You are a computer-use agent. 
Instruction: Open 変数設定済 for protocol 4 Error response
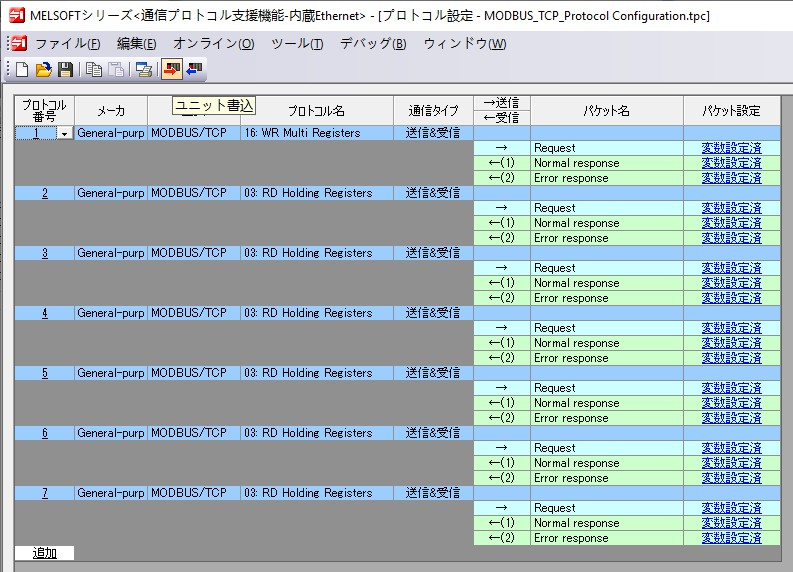(731, 358)
